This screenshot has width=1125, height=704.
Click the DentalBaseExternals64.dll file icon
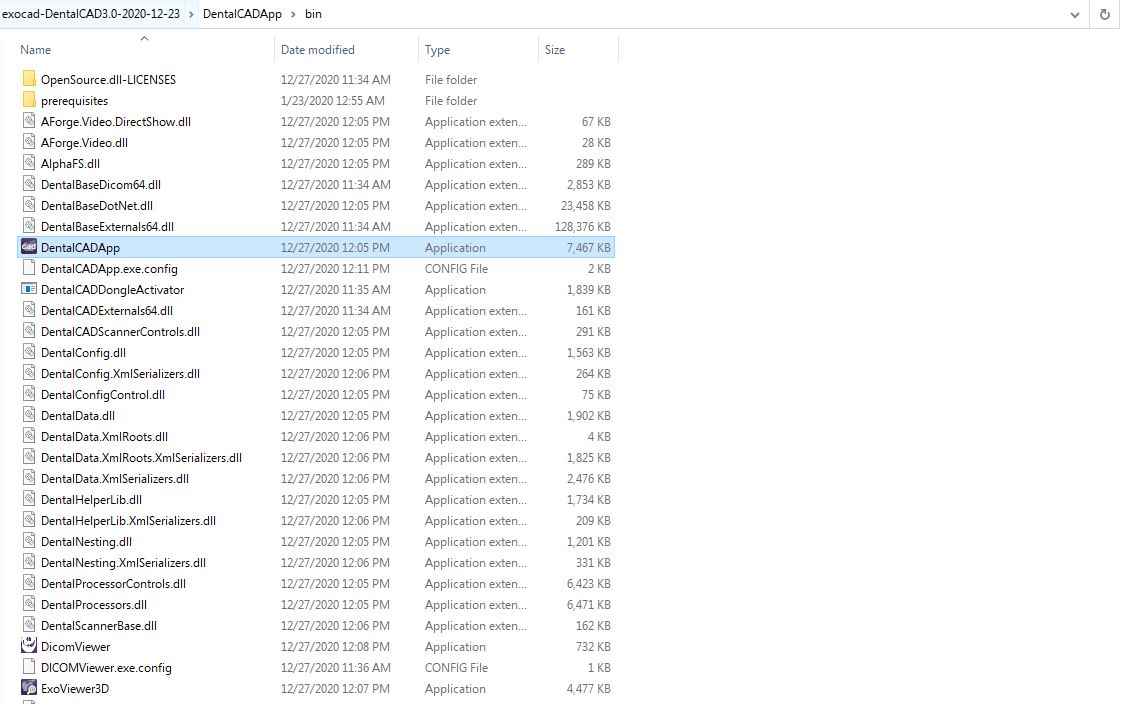(x=29, y=226)
